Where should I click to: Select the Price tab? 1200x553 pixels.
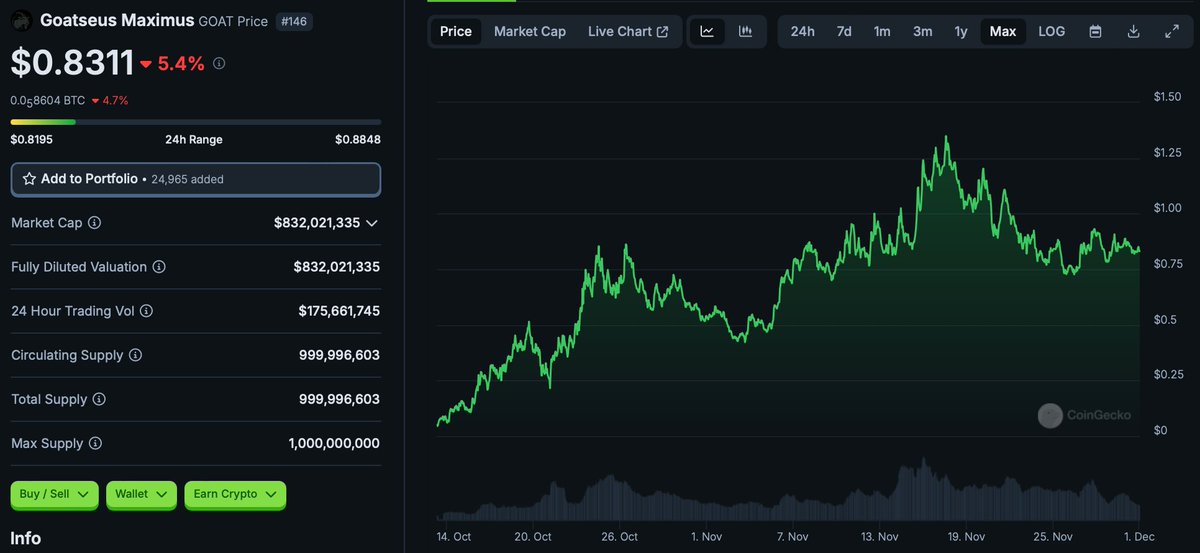pyautogui.click(x=456, y=31)
